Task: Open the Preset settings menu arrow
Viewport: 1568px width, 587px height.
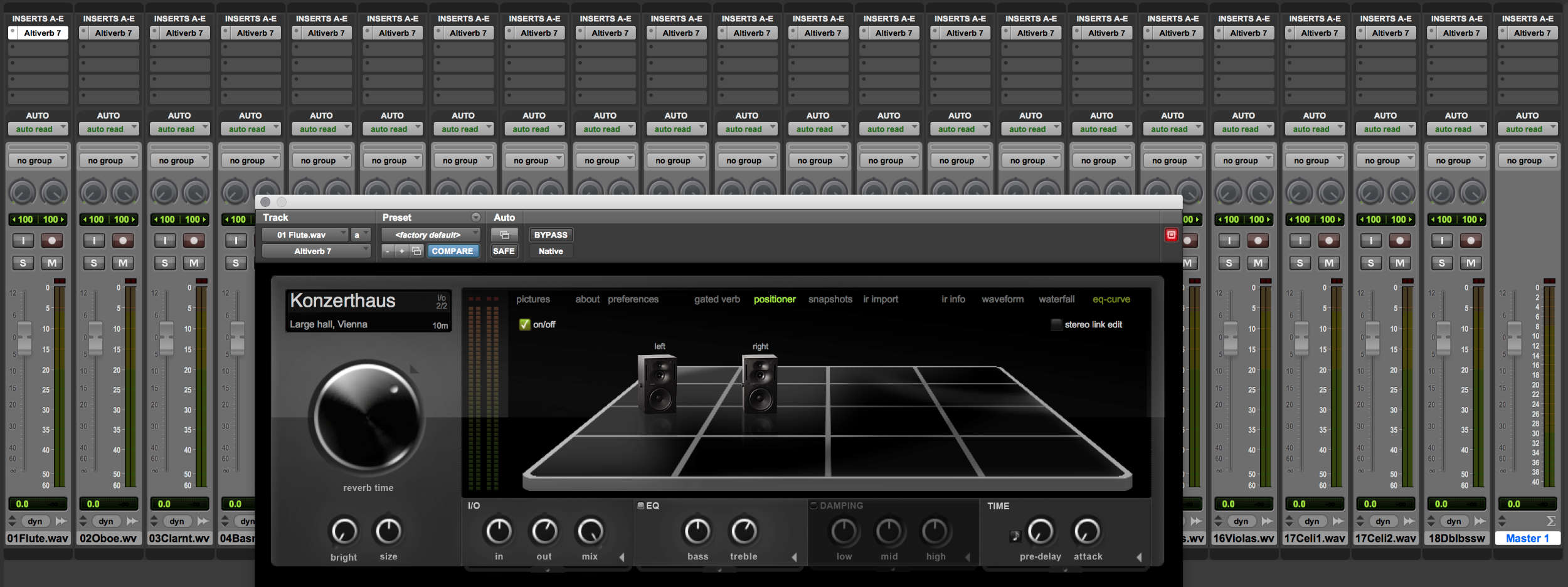Action: pos(476,217)
